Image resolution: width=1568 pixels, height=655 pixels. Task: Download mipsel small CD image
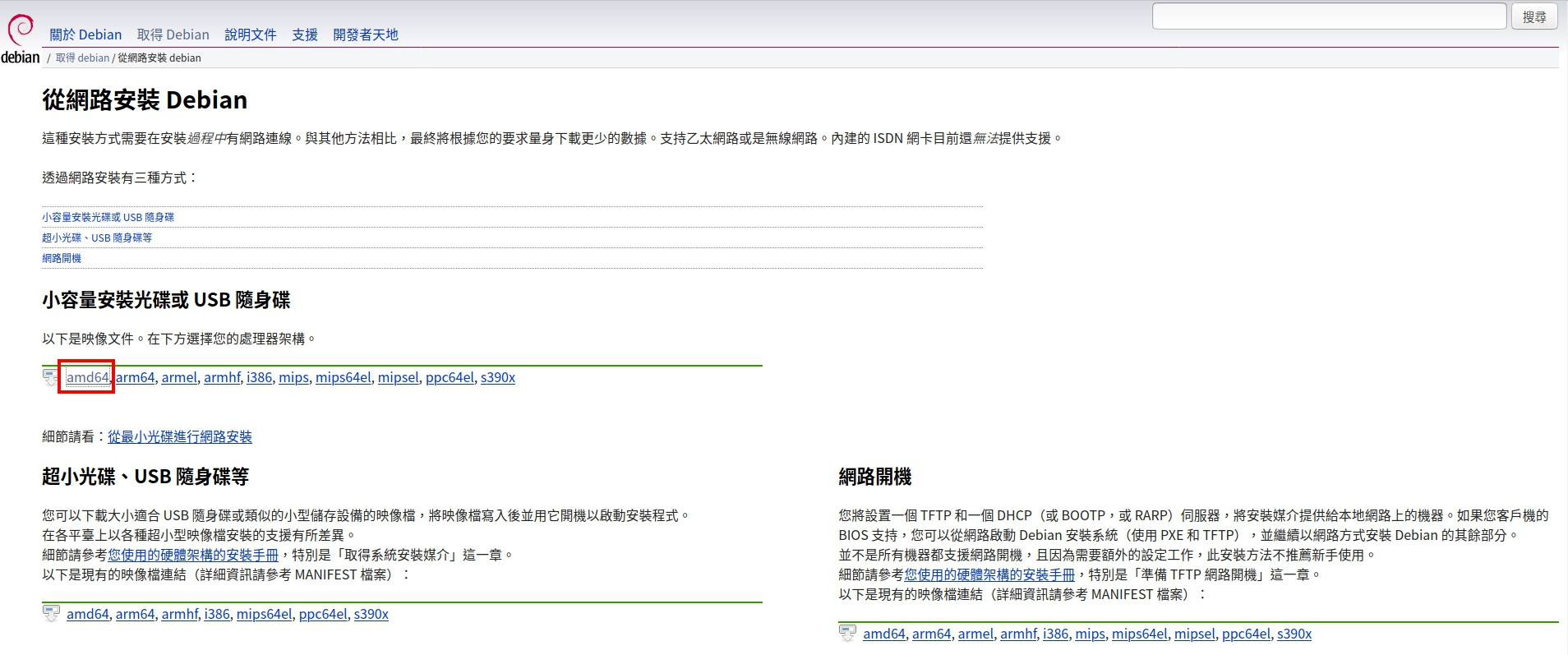coord(399,377)
